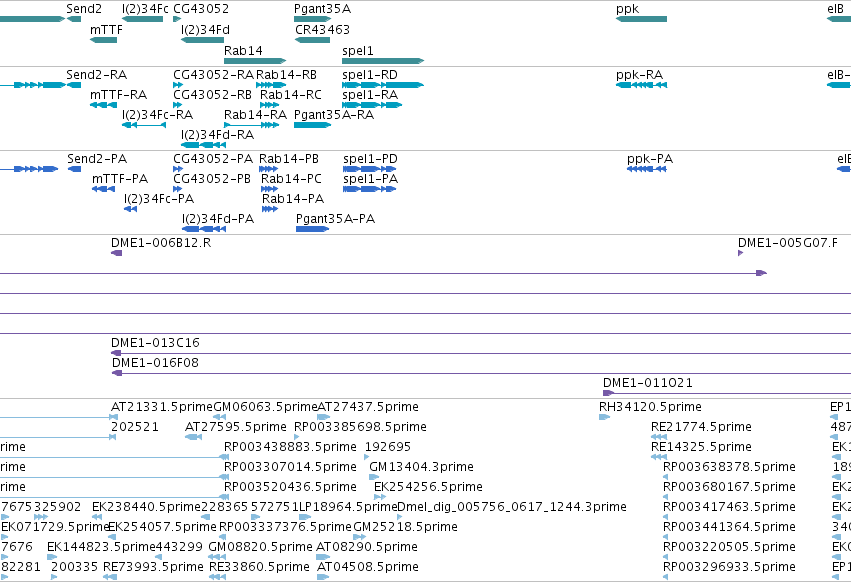This screenshot has width=851, height=582.
Task: Click the EK144823.5prime EST
Action: click(52, 558)
